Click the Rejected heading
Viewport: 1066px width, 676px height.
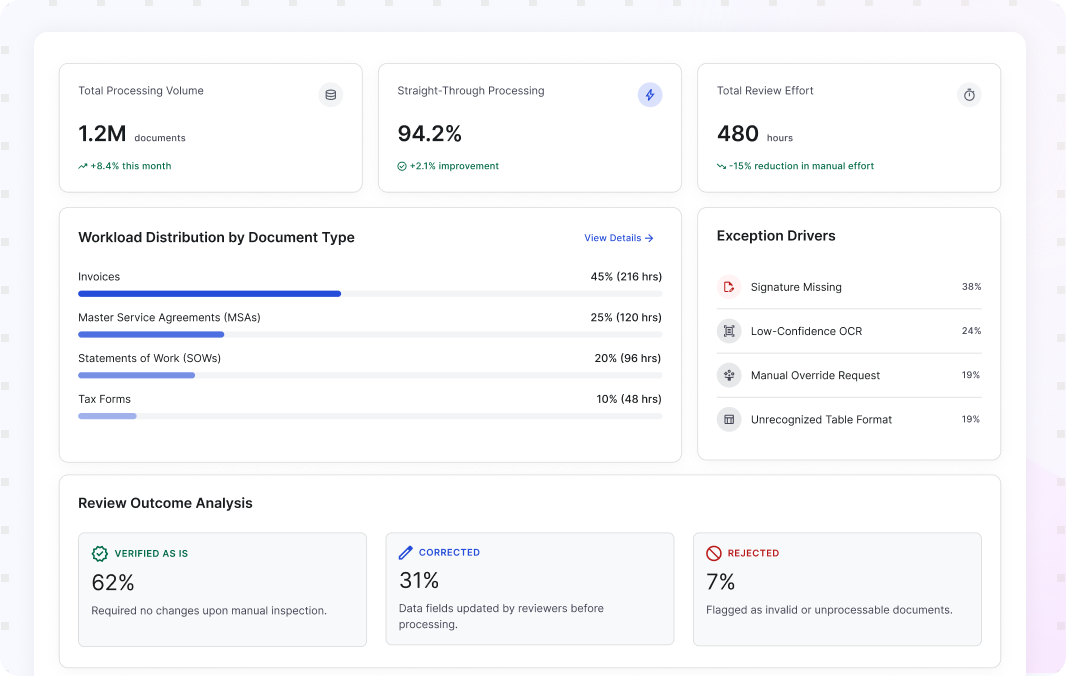click(753, 553)
